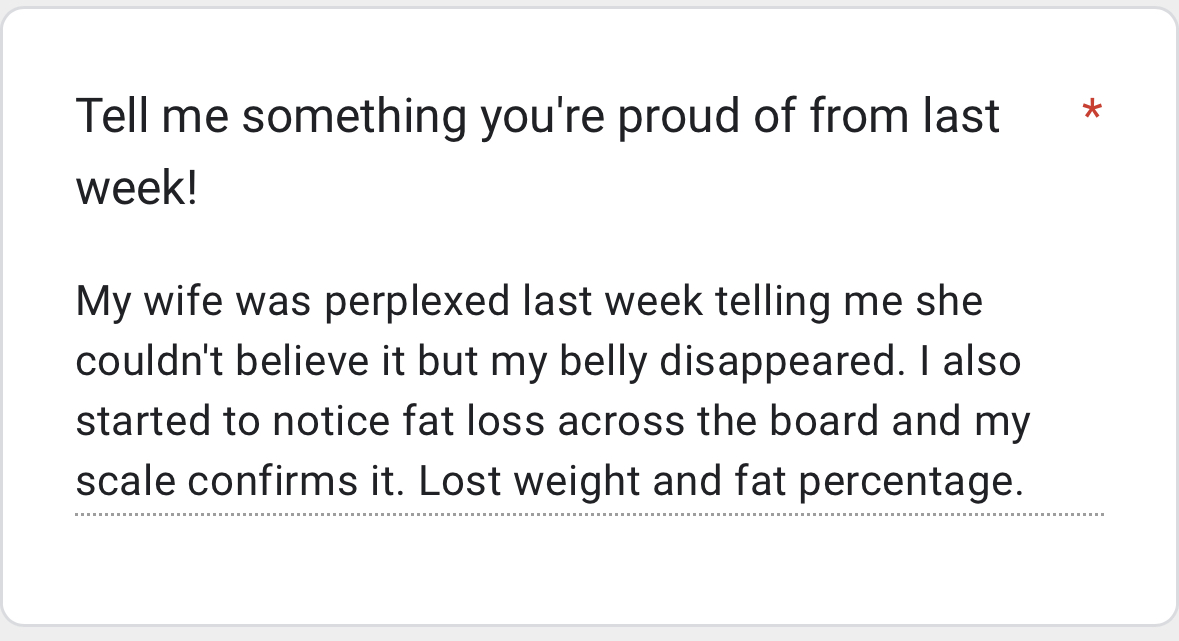Place cursor at 'My wife' answer start
This screenshot has width=1179, height=641.
coord(78,302)
